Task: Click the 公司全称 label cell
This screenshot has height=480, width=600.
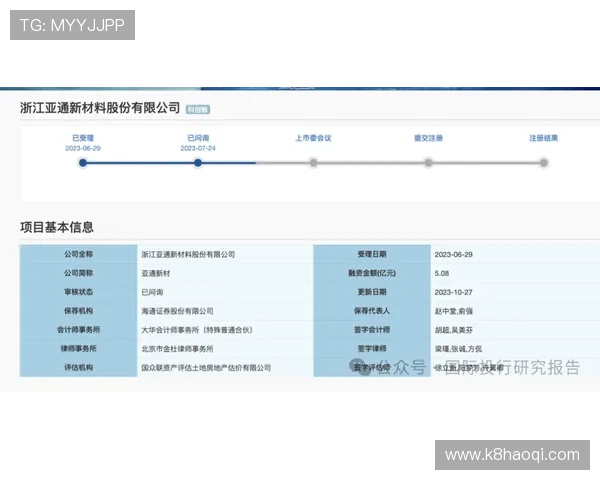Action: point(78,254)
